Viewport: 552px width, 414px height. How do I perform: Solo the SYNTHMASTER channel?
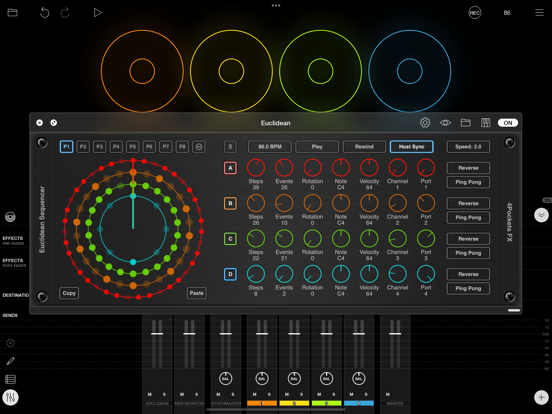pyautogui.click(x=233, y=394)
